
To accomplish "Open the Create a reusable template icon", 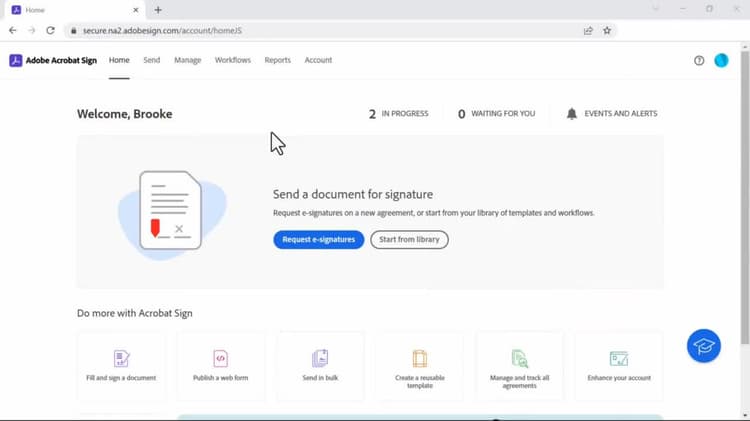I will pos(419,358).
